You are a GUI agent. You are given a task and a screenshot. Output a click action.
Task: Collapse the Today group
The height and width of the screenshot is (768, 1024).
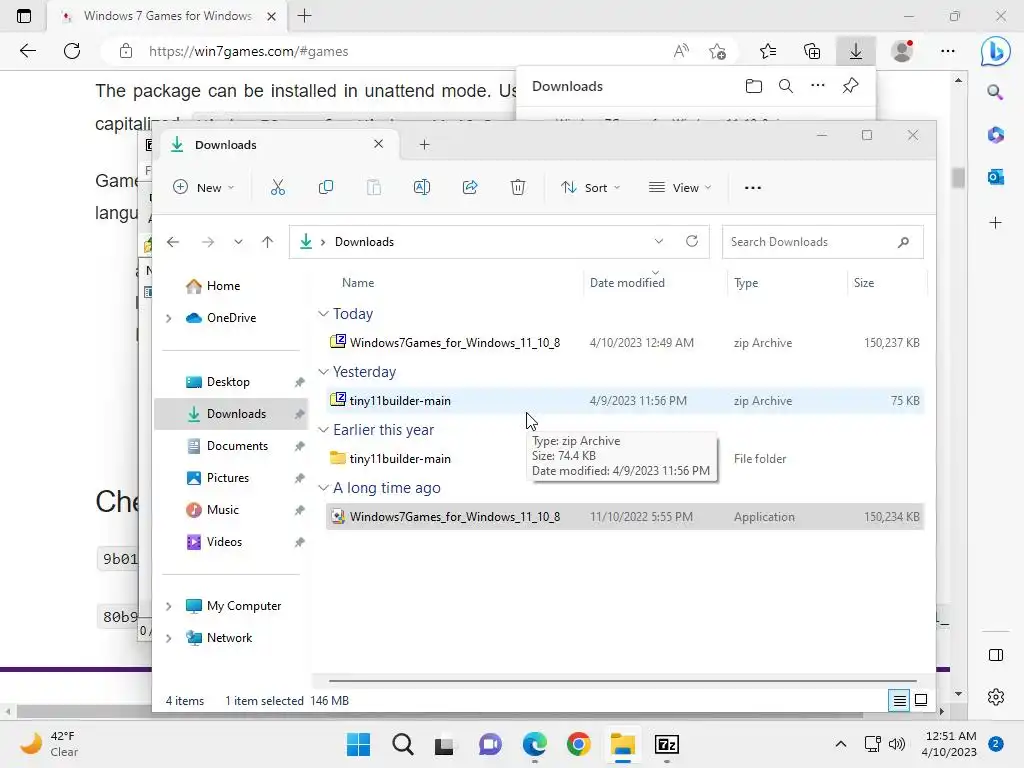[x=323, y=314]
